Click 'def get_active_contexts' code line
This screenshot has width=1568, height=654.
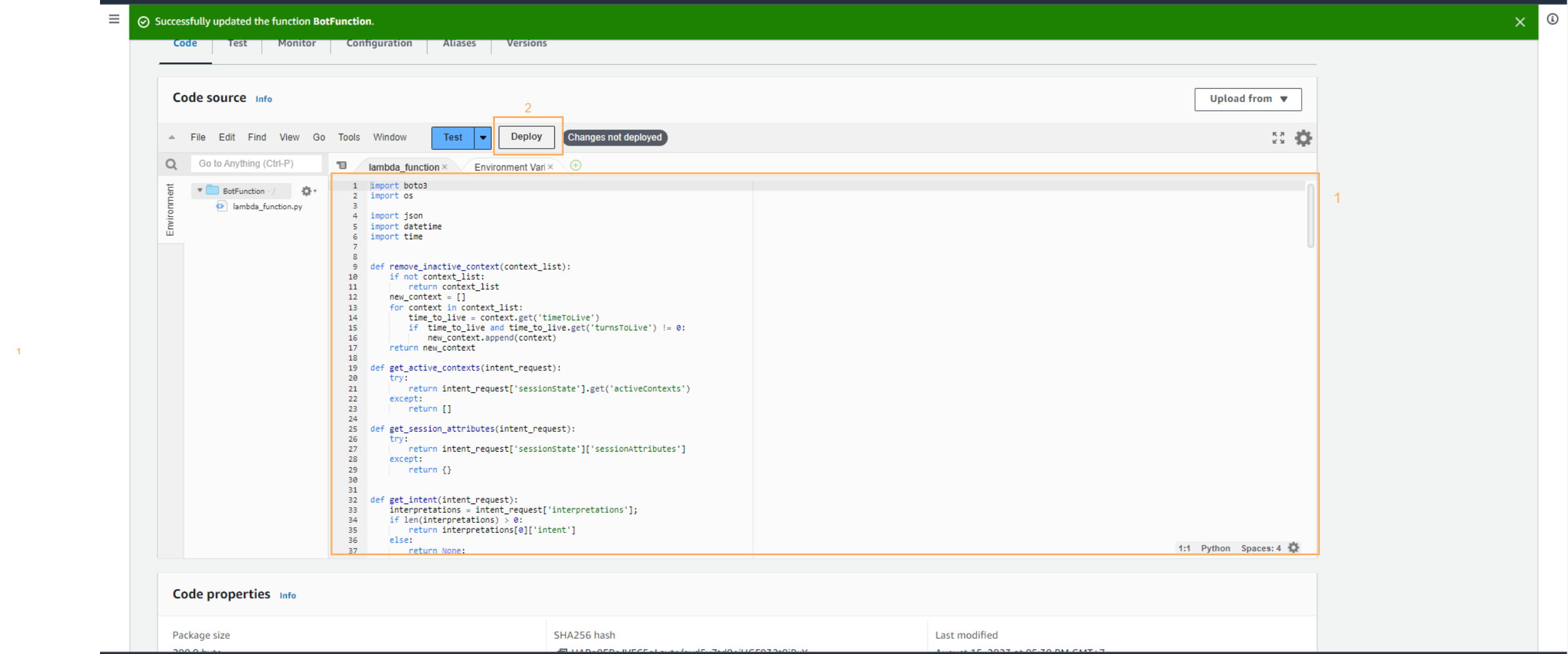pos(466,368)
